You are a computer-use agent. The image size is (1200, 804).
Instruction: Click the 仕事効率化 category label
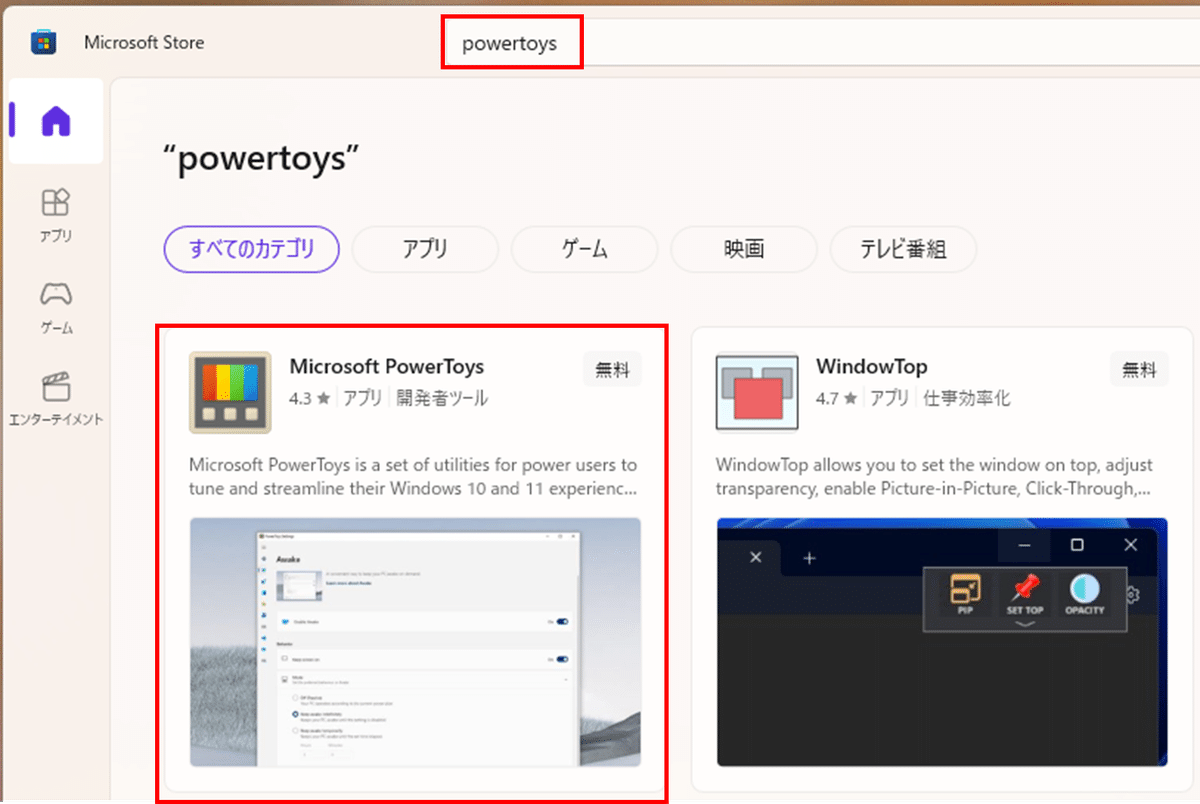967,398
